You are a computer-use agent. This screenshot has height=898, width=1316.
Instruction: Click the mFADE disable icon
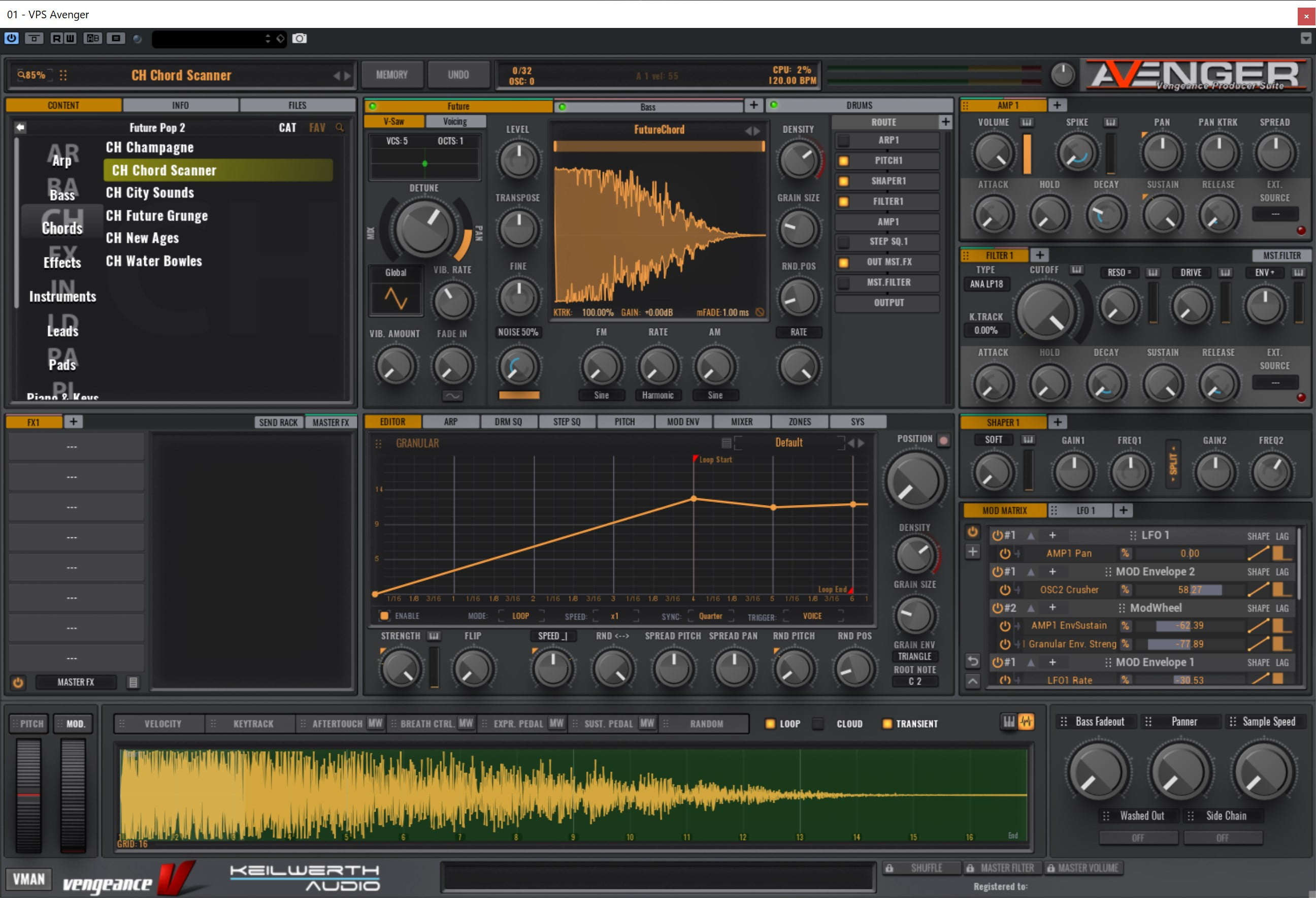[x=760, y=312]
